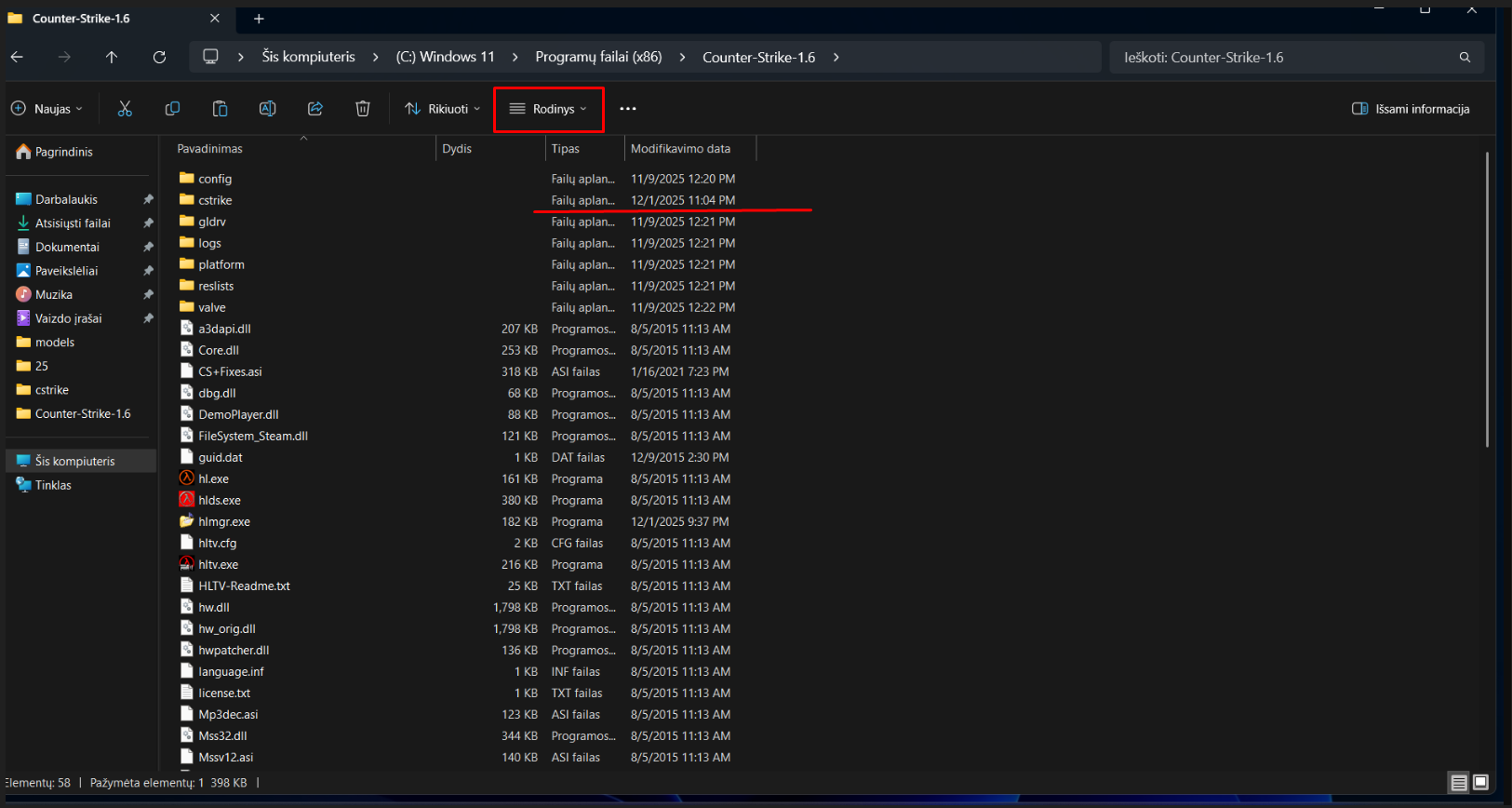
Task: Add a new tab with plus
Action: (x=259, y=19)
